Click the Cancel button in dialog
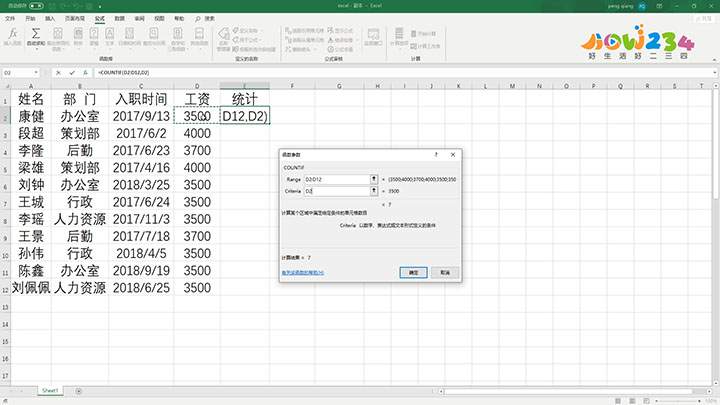The height and width of the screenshot is (405, 720). (x=445, y=272)
